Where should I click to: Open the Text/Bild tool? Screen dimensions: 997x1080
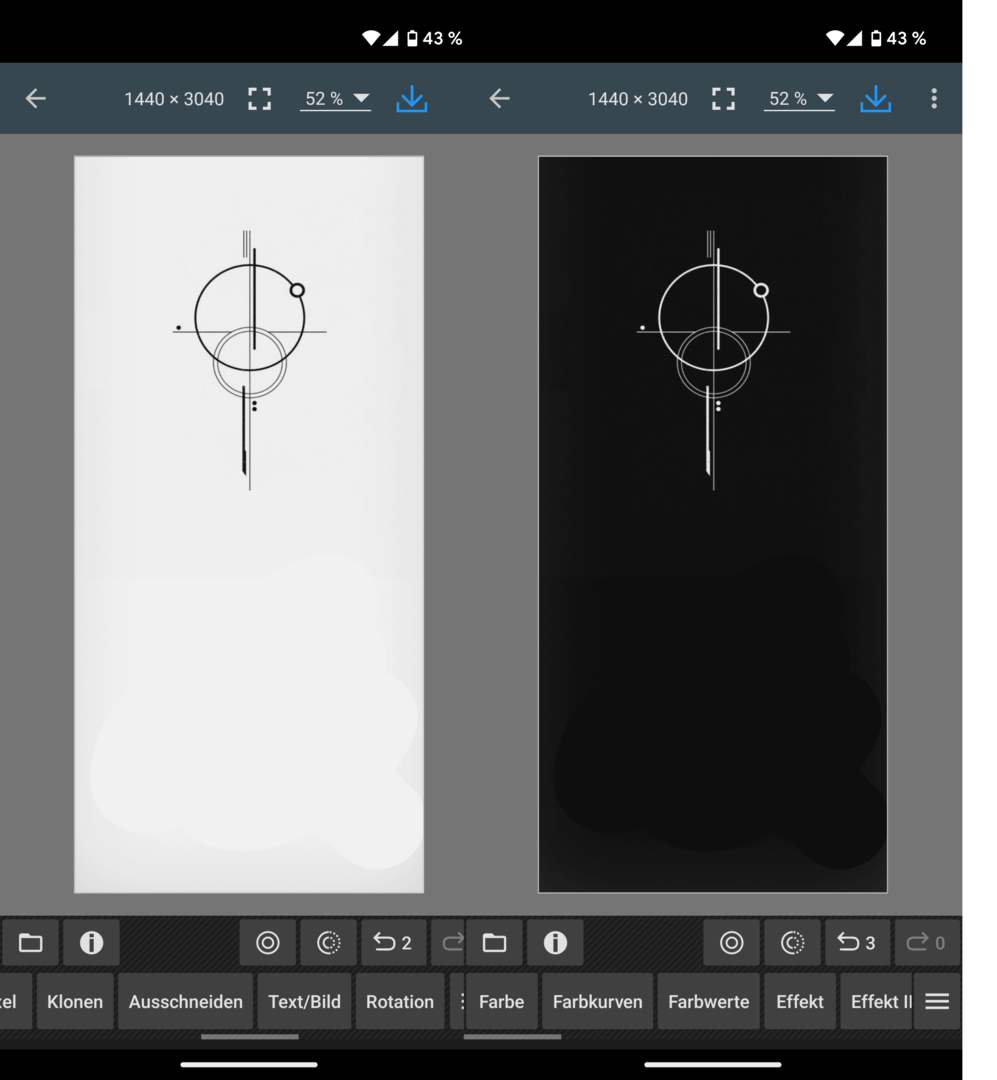coord(304,1001)
